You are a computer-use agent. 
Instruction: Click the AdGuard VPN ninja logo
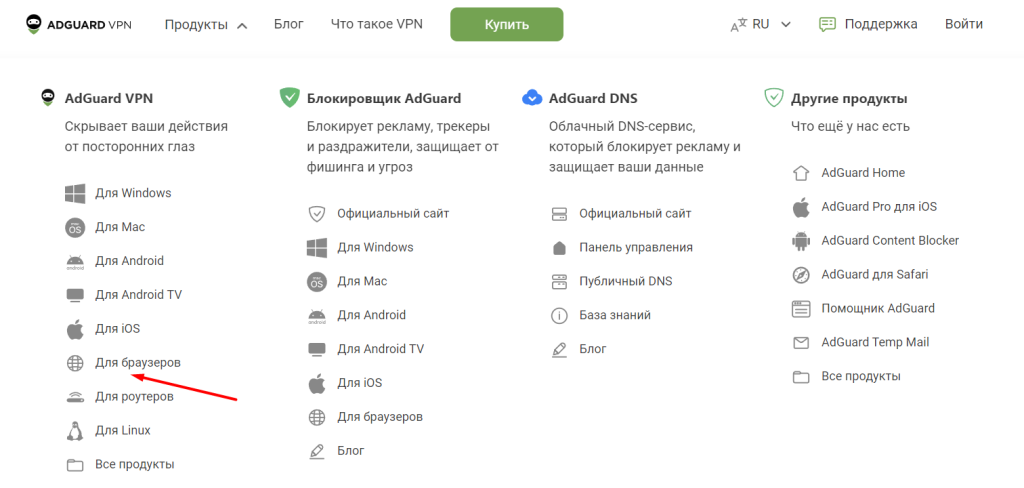coord(34,23)
